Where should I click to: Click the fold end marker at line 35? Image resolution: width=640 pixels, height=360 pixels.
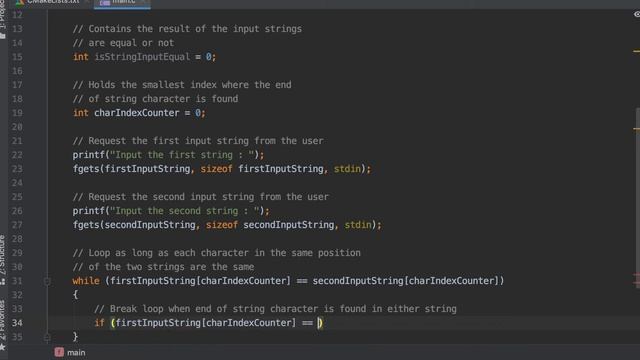[47, 337]
